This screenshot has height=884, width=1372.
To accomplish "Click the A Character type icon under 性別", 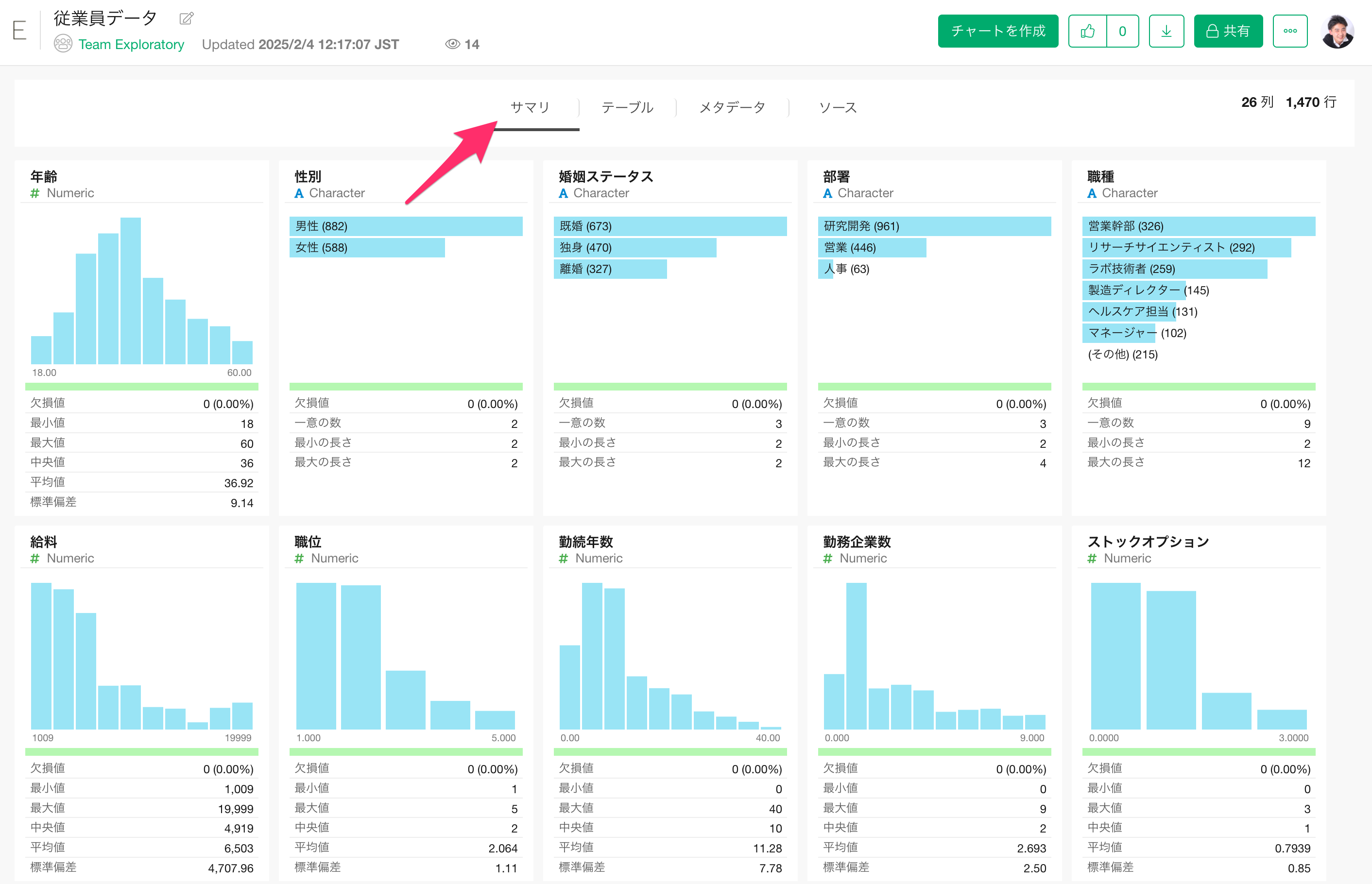I will pos(299,193).
